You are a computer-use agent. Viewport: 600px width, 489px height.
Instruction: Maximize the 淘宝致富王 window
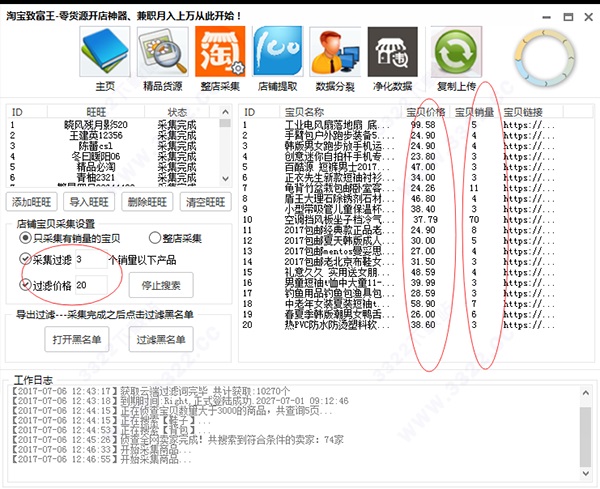click(x=568, y=17)
